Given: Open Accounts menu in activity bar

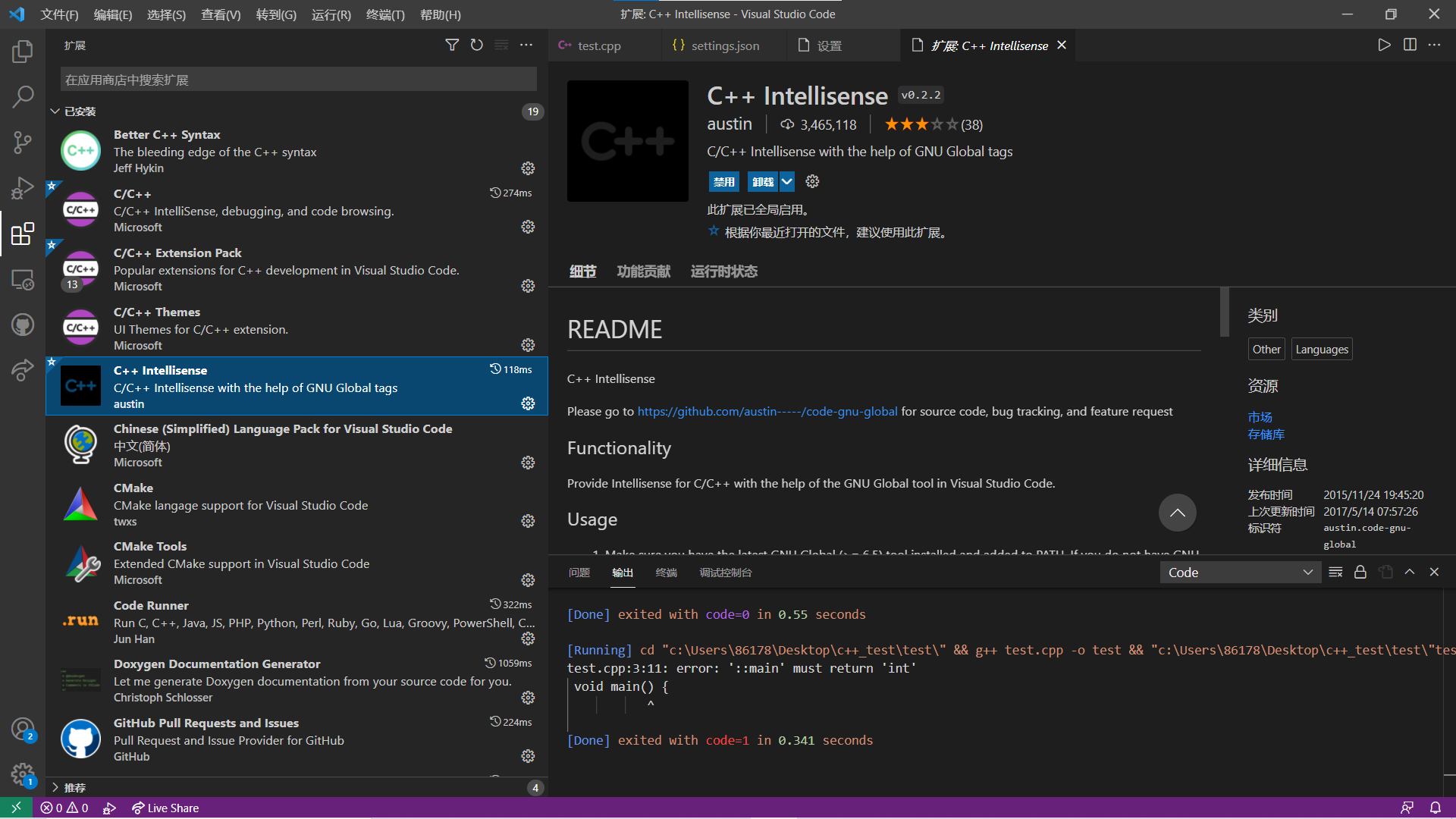Looking at the screenshot, I should [x=23, y=730].
